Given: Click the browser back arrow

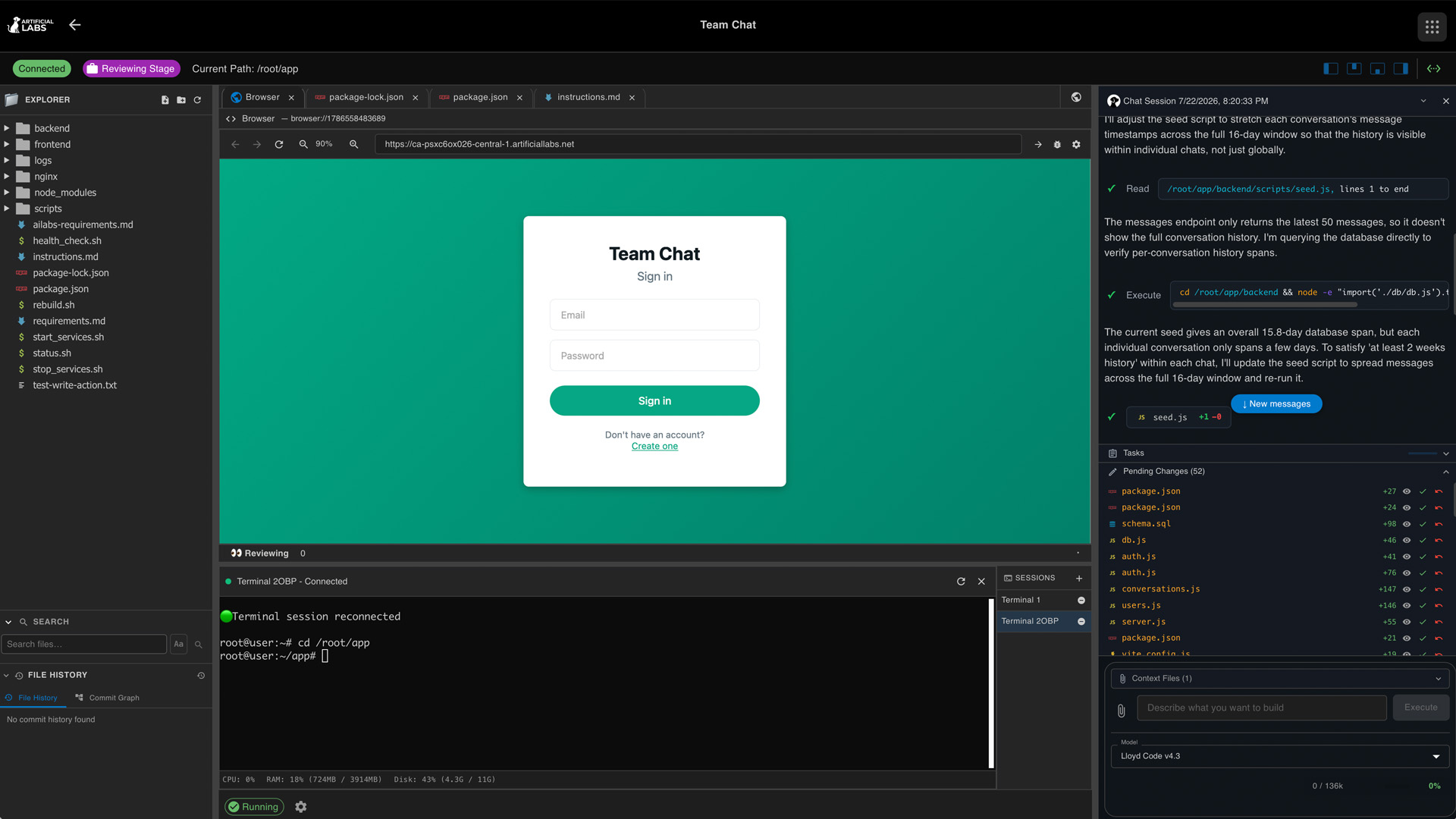Looking at the screenshot, I should [x=235, y=144].
